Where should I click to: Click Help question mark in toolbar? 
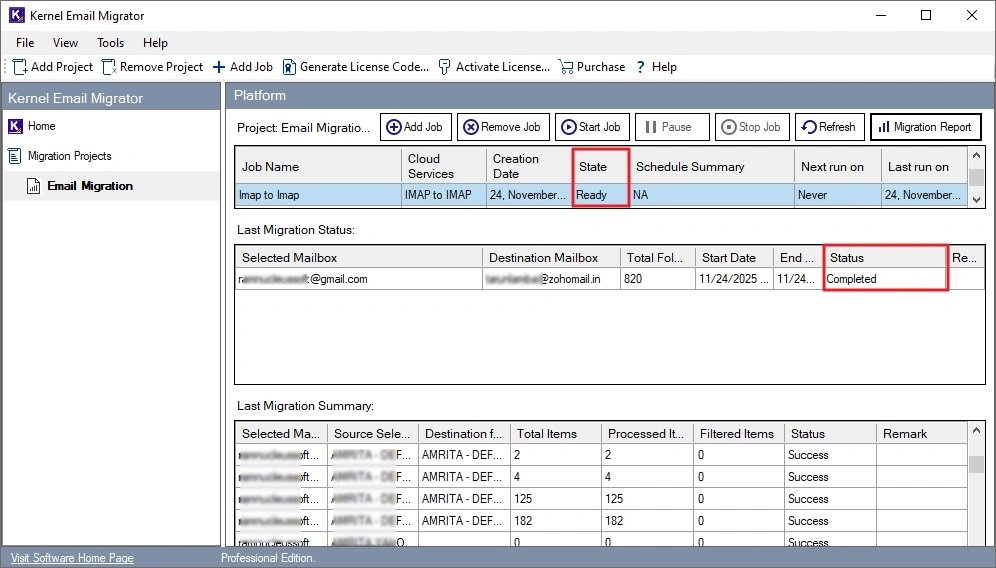pos(640,67)
